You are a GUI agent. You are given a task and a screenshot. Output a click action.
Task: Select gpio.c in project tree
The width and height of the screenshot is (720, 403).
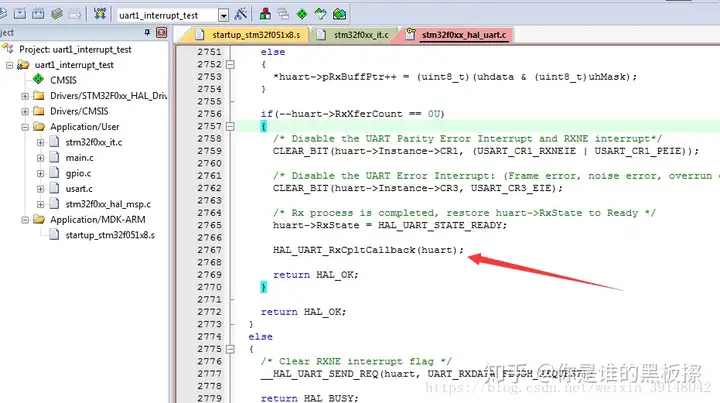click(78, 174)
